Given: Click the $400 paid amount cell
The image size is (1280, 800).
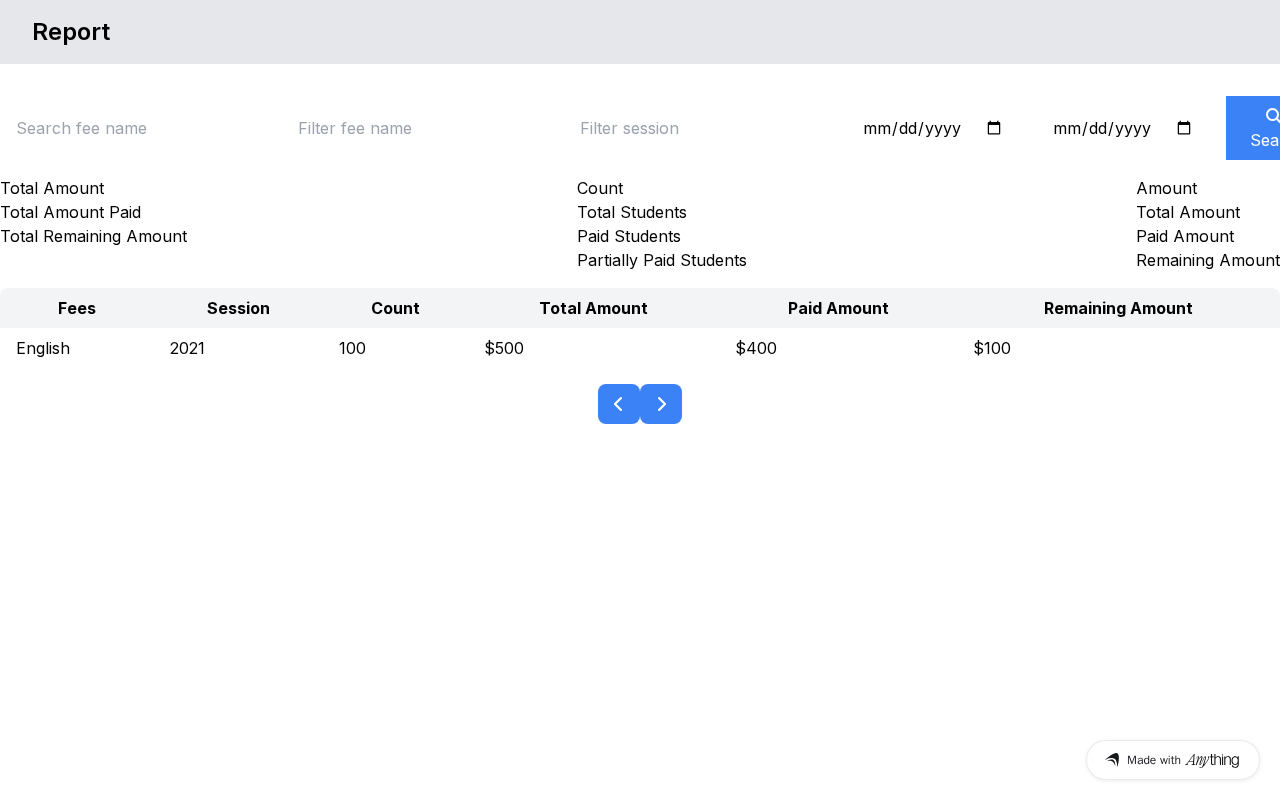Looking at the screenshot, I should 756,348.
